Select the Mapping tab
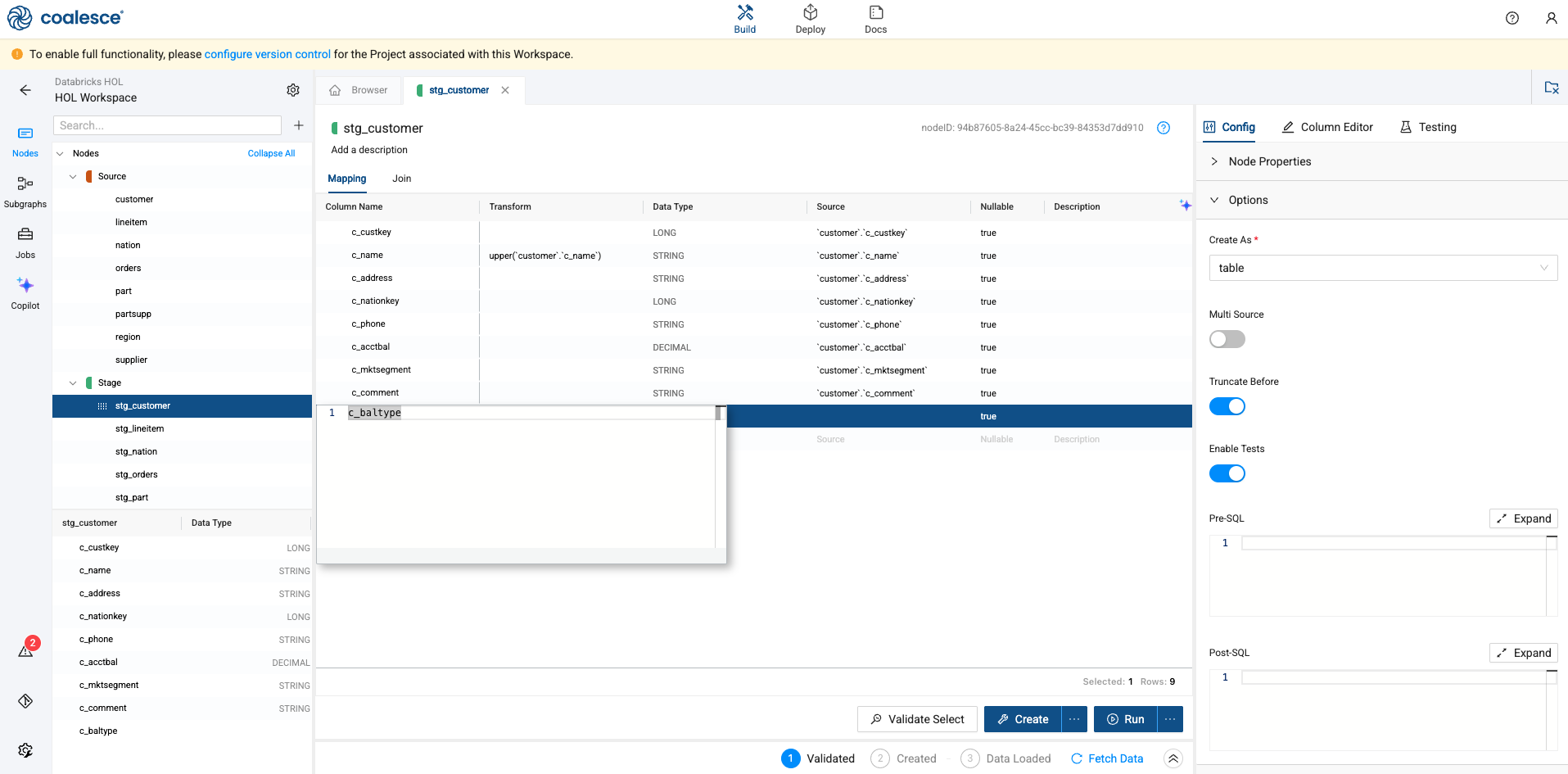 [x=347, y=179]
